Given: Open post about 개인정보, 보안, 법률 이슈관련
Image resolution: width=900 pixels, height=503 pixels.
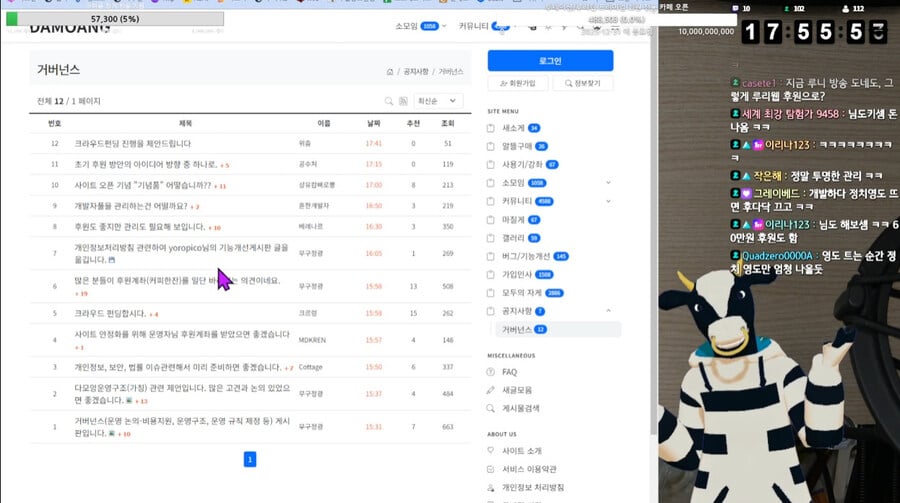Looking at the screenshot, I should (x=178, y=367).
